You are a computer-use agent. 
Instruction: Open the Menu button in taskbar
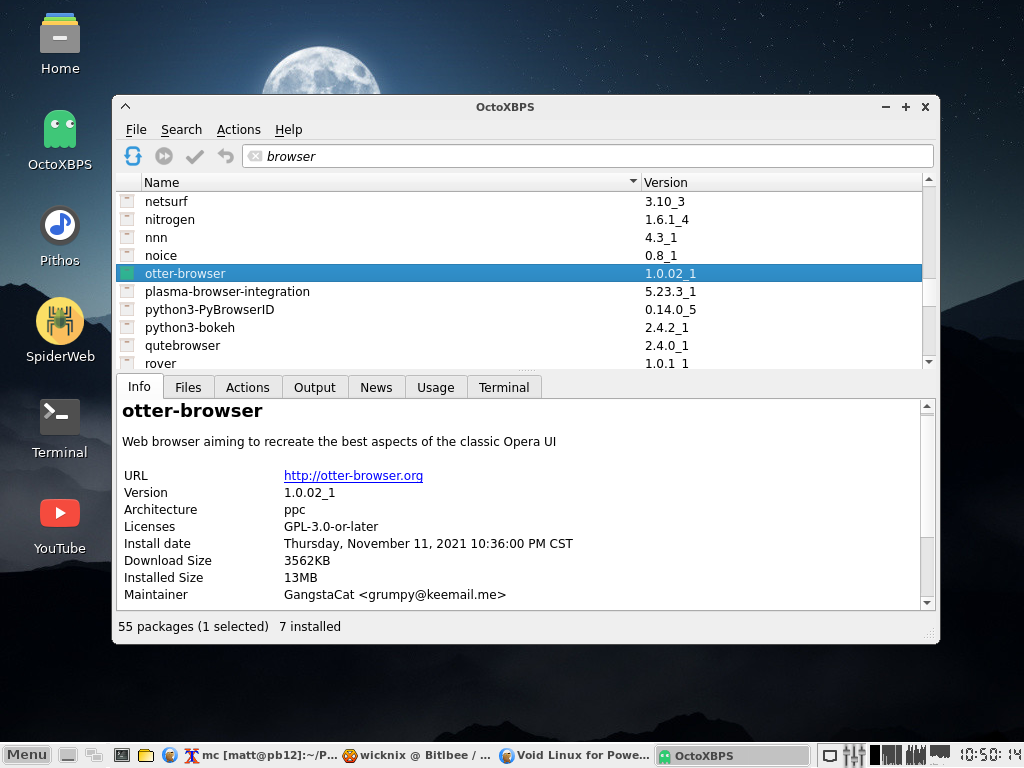coord(27,755)
